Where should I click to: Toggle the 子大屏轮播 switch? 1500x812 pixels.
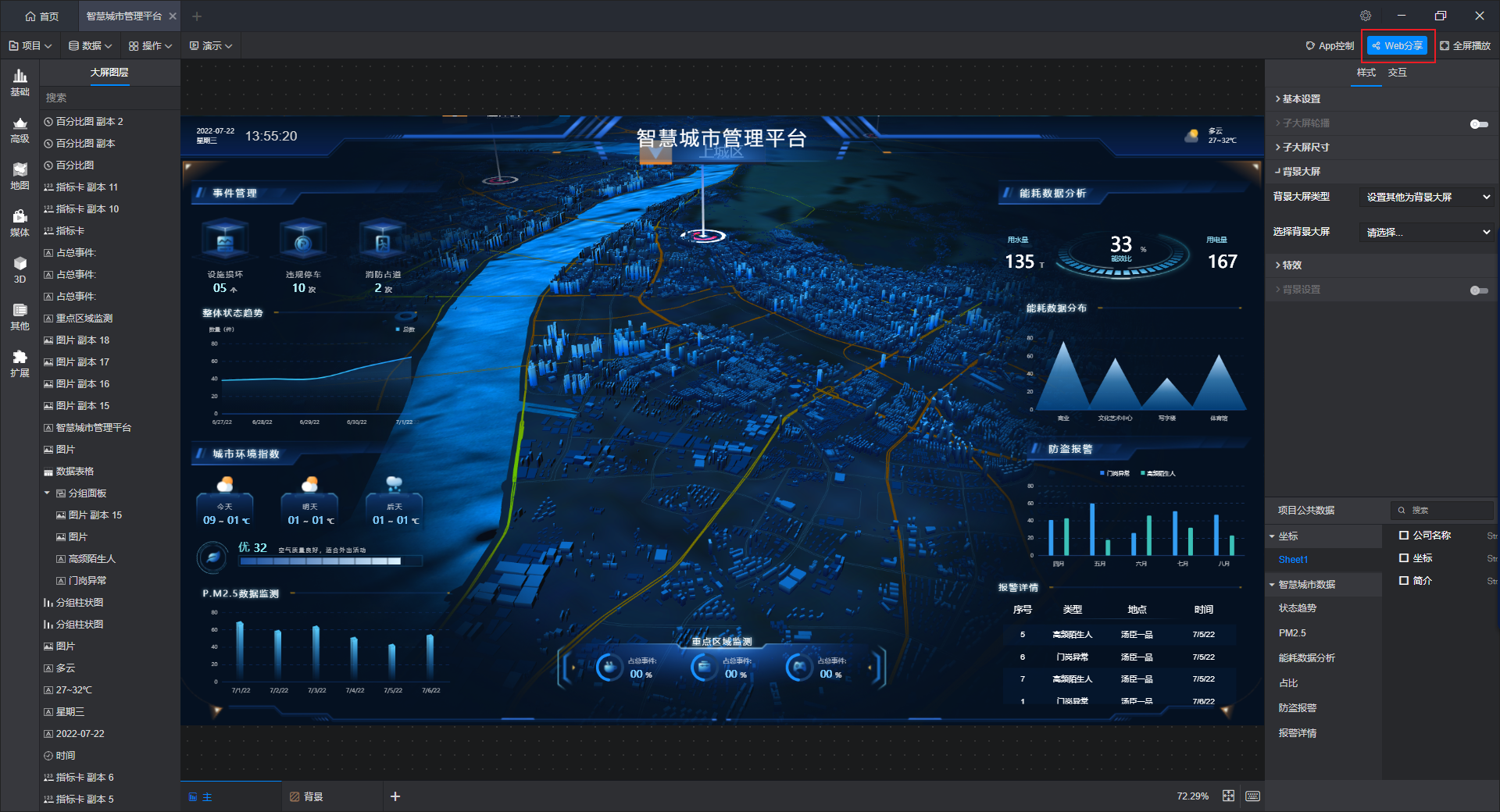click(x=1478, y=124)
